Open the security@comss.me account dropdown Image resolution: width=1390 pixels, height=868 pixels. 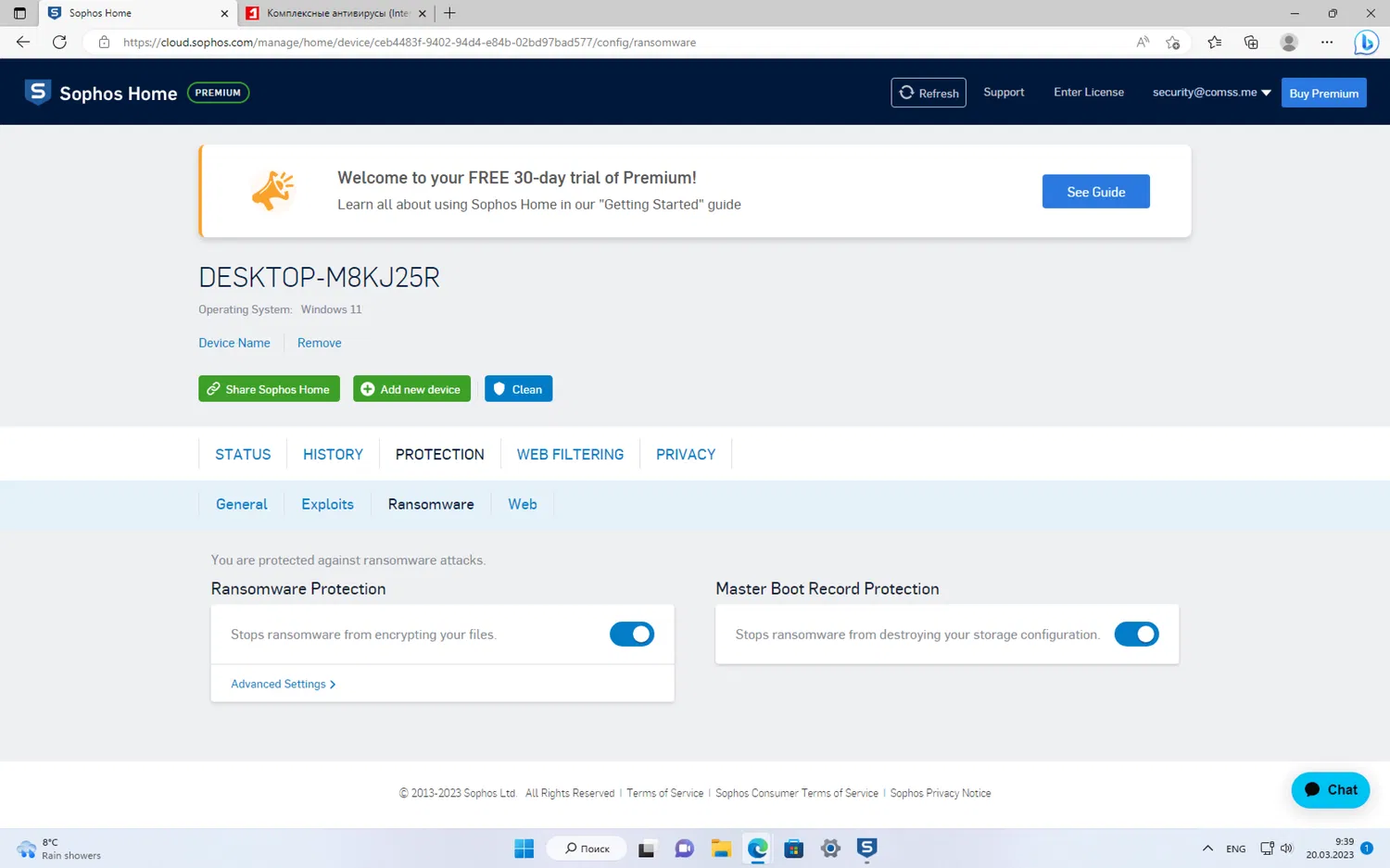(x=1211, y=93)
